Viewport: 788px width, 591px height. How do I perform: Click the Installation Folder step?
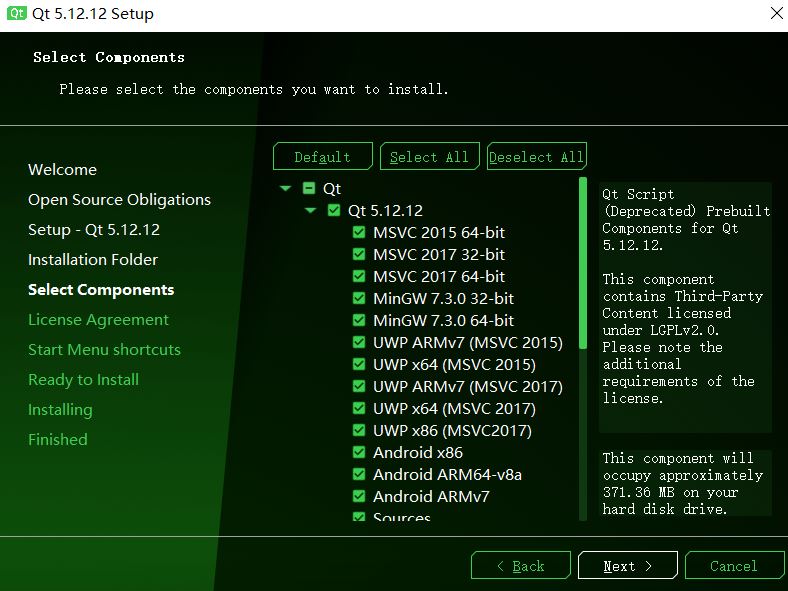click(93, 259)
